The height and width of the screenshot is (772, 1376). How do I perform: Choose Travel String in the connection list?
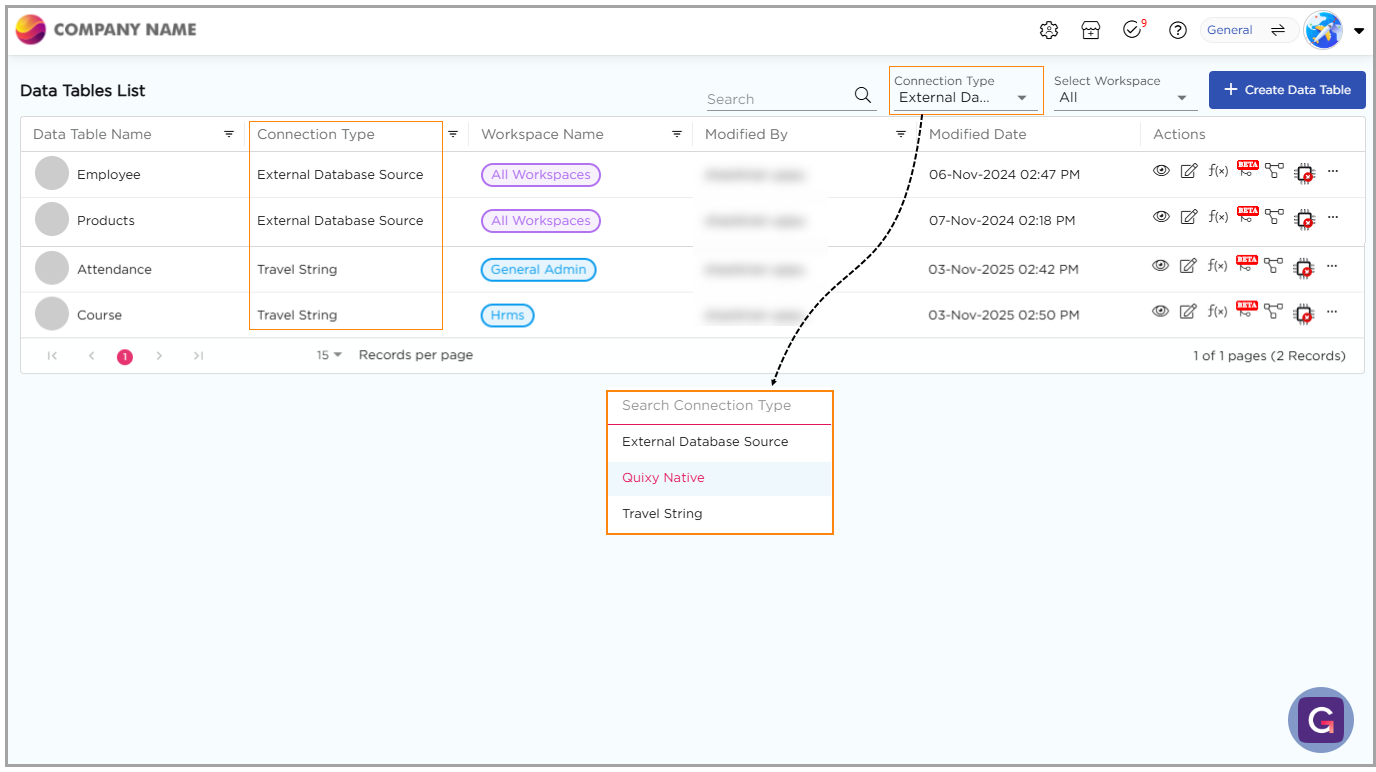pos(662,514)
